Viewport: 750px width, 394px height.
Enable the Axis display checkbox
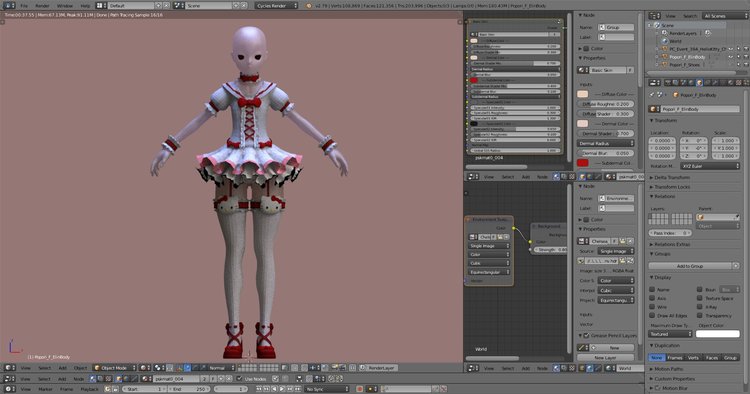click(x=652, y=298)
